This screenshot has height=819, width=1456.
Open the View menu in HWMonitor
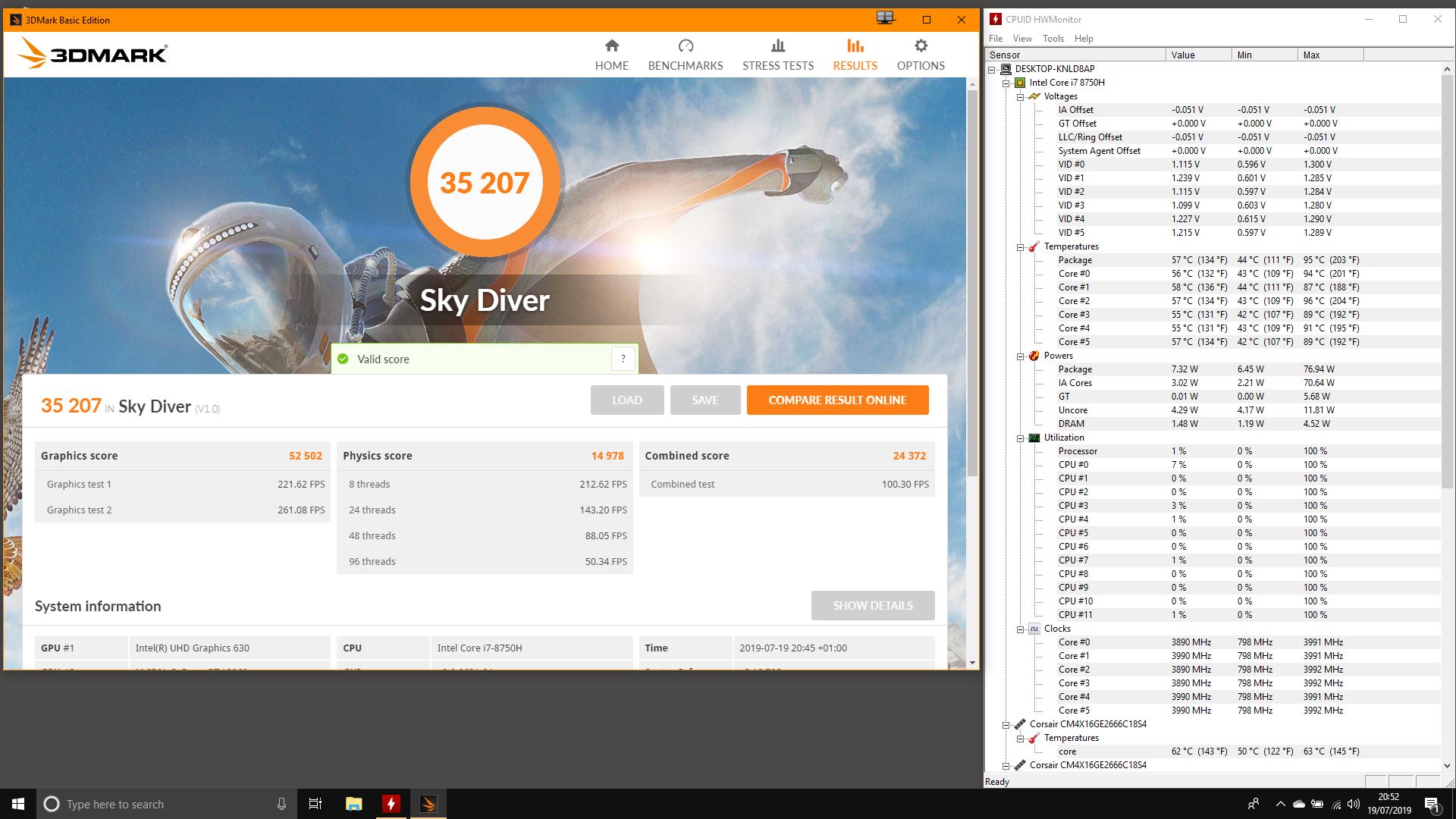(x=1022, y=38)
